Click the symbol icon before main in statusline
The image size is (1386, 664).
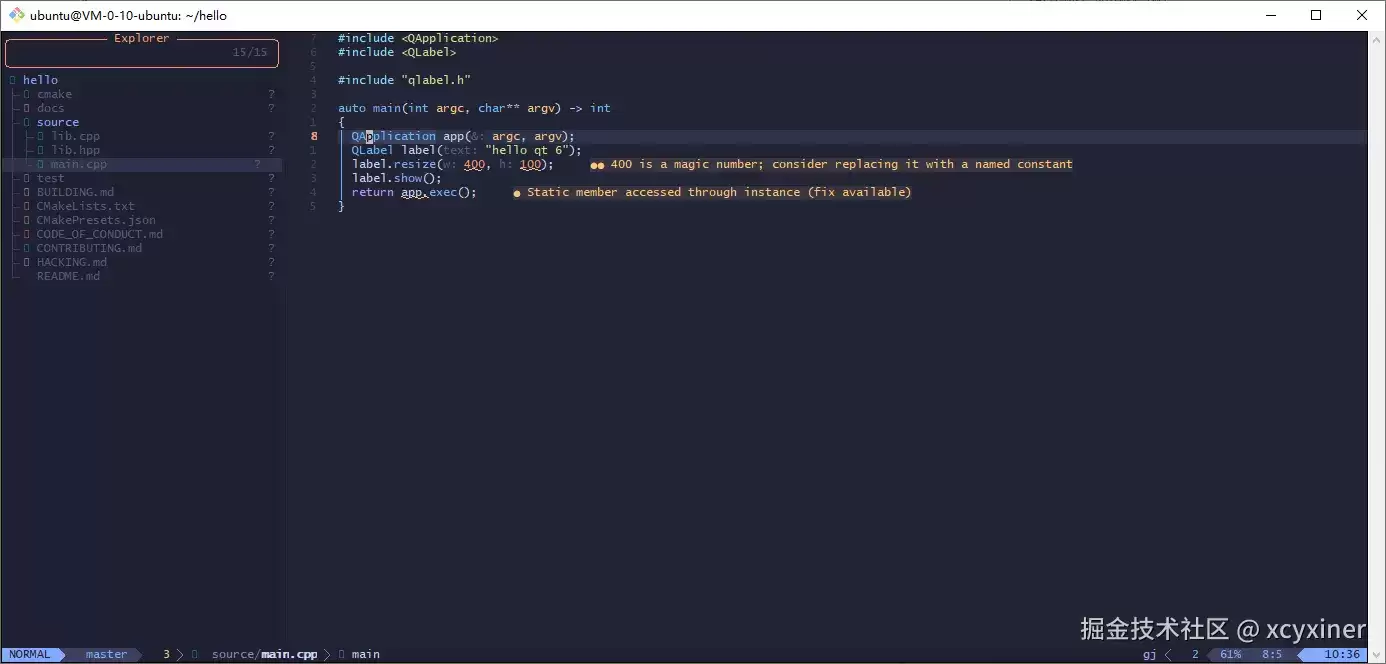pos(342,654)
